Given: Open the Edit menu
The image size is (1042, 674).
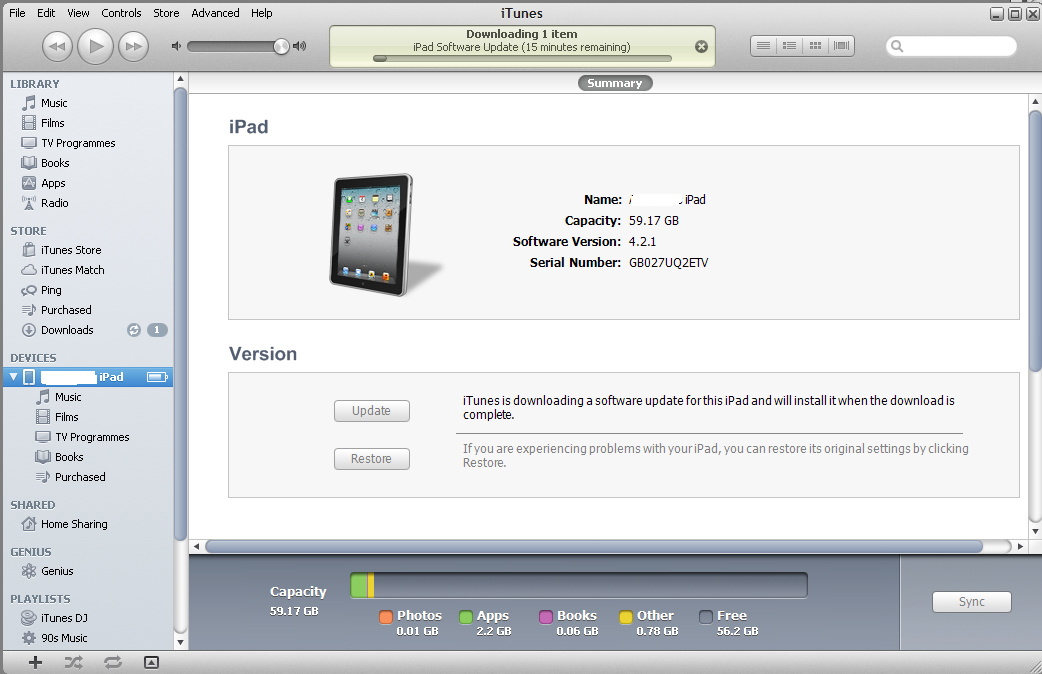Looking at the screenshot, I should coord(46,13).
